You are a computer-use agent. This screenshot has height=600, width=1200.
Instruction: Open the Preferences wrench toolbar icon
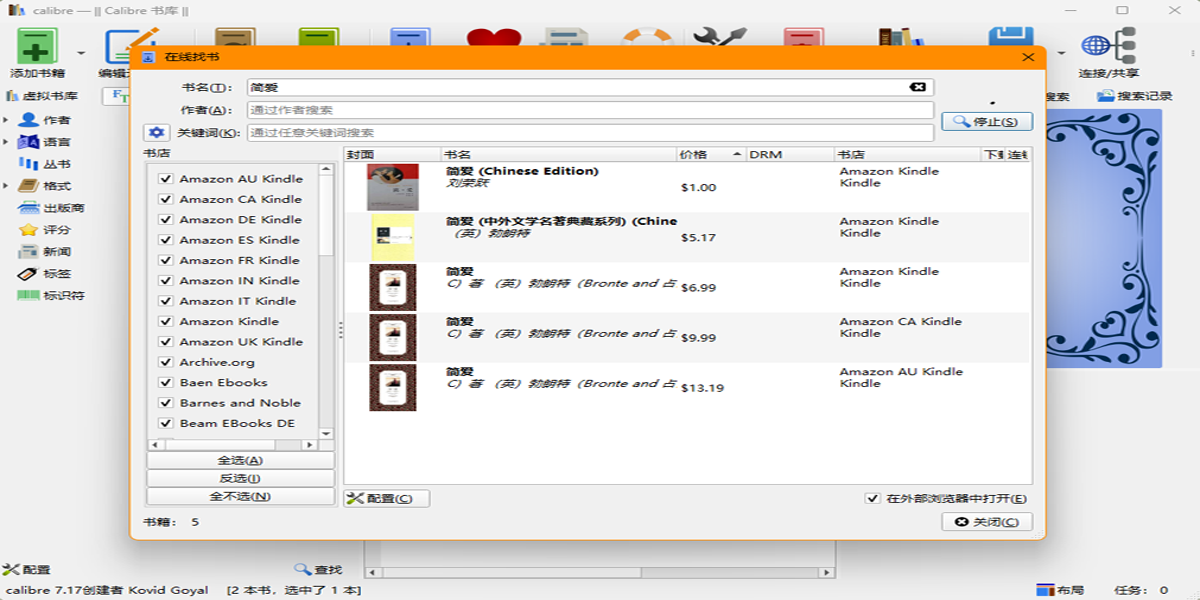[720, 37]
